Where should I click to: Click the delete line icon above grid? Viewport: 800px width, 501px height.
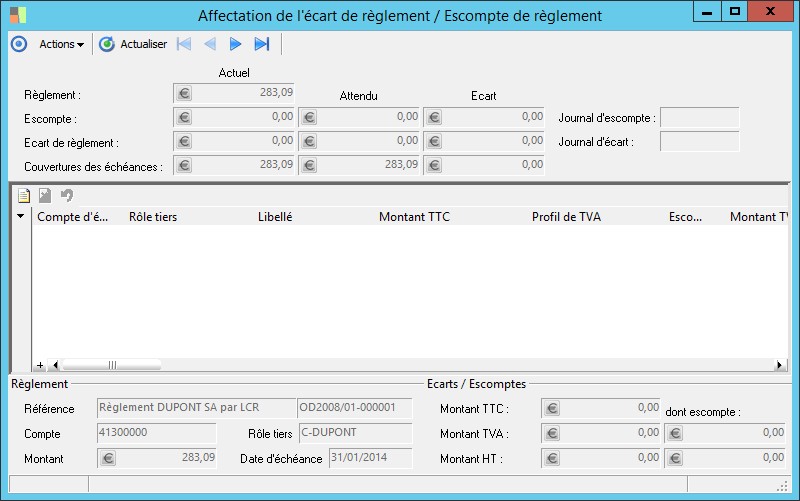(45, 195)
